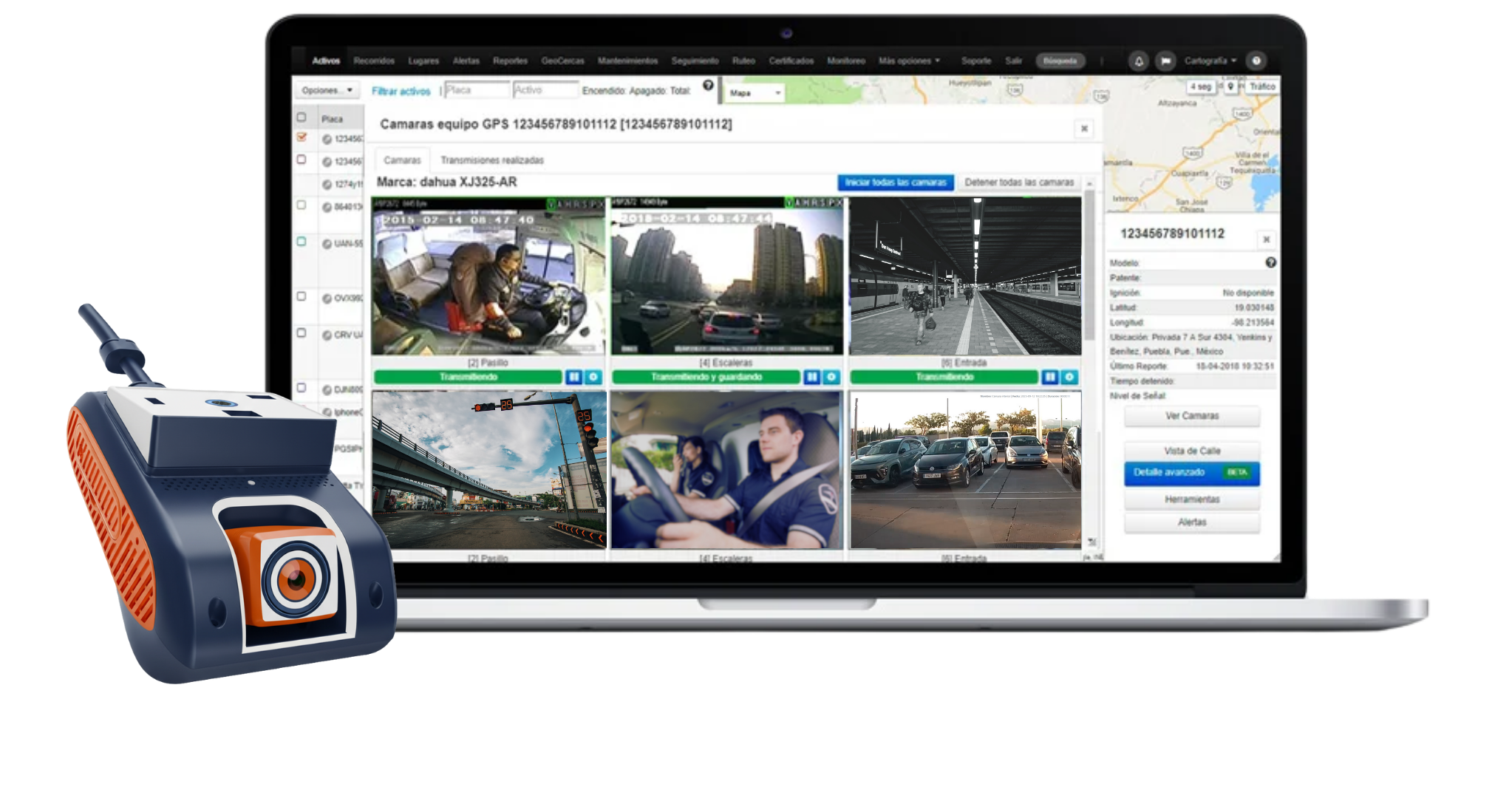Open the help globe icon top right
Viewport: 1512px width, 795px height.
[1256, 61]
